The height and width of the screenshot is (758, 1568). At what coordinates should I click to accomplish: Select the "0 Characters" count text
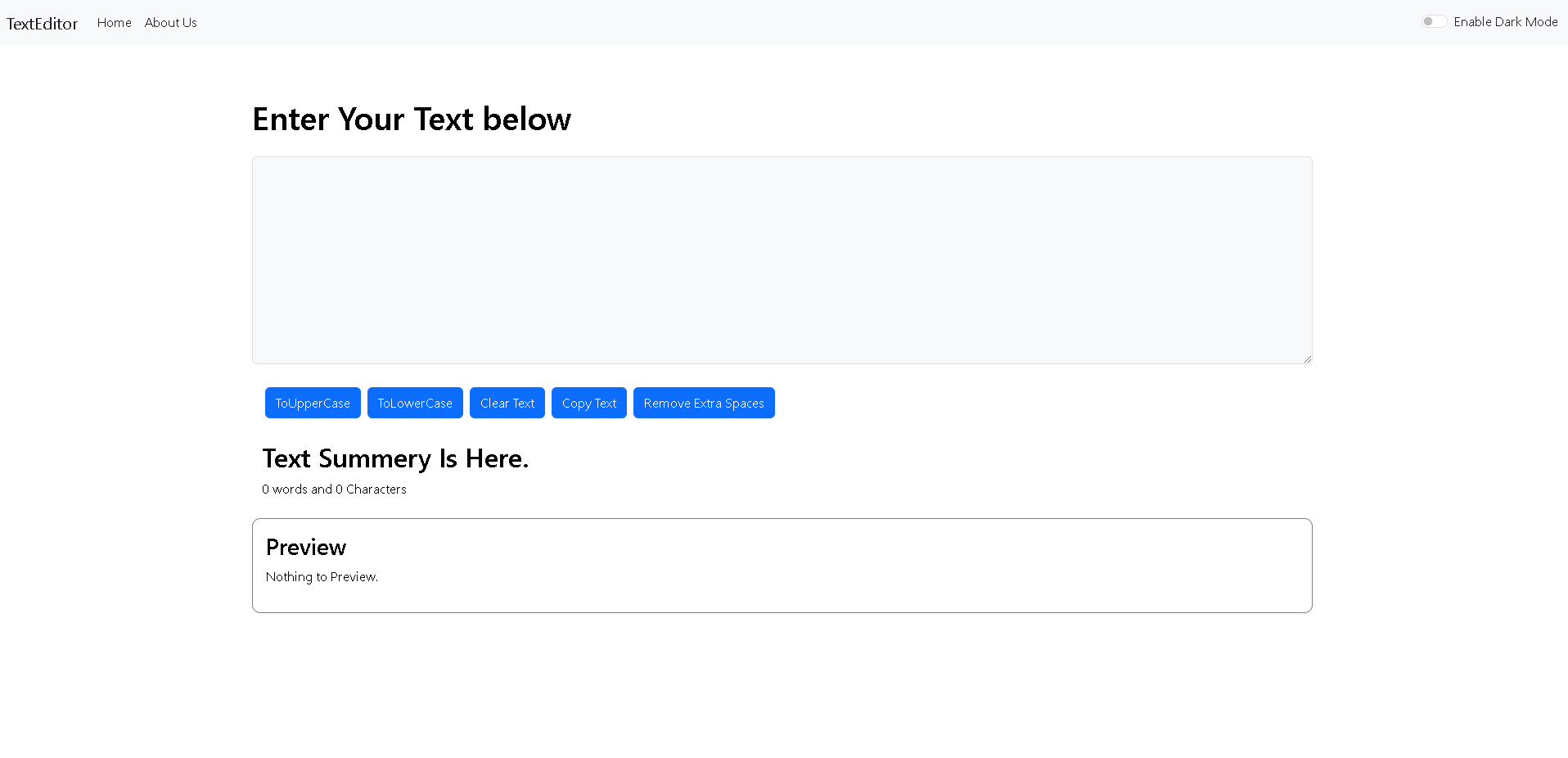pos(371,490)
